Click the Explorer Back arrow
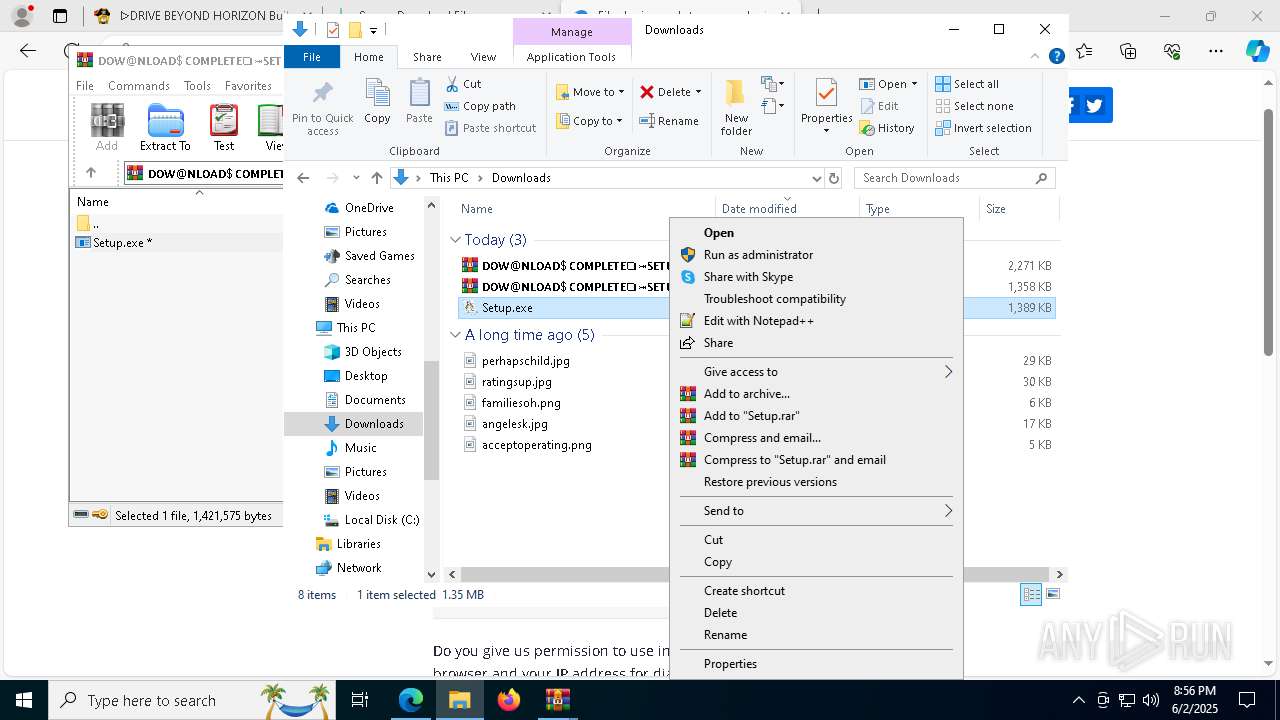Screen dimensions: 1280x720 (303, 178)
